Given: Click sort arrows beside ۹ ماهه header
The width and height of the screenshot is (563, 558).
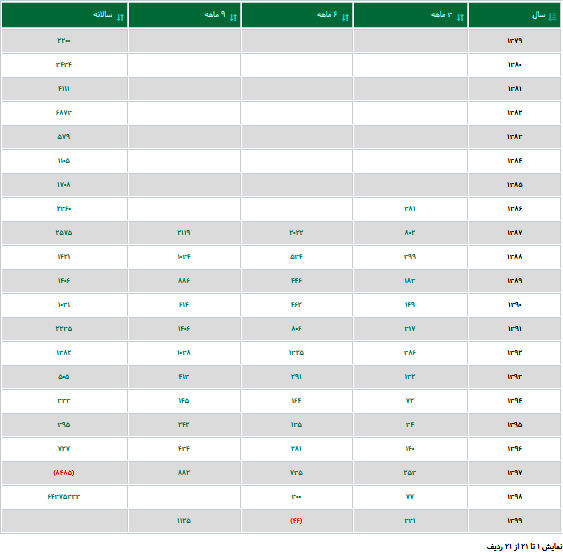Looking at the screenshot, I should tap(233, 17).
